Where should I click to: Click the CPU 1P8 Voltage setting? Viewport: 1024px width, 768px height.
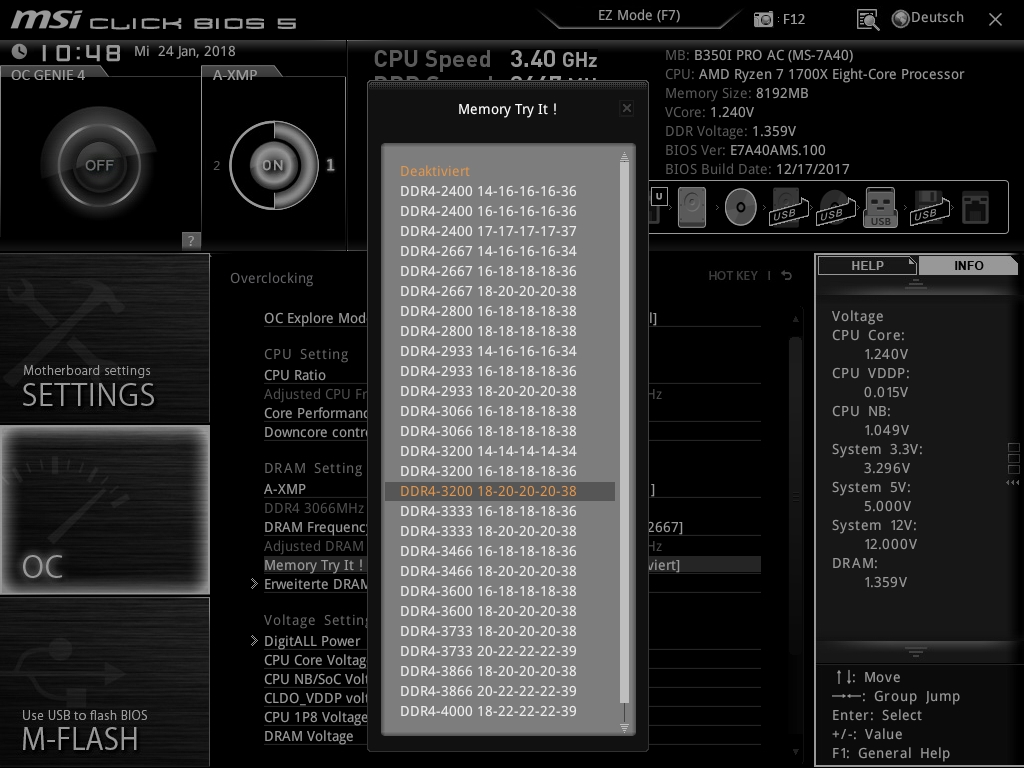coord(315,717)
